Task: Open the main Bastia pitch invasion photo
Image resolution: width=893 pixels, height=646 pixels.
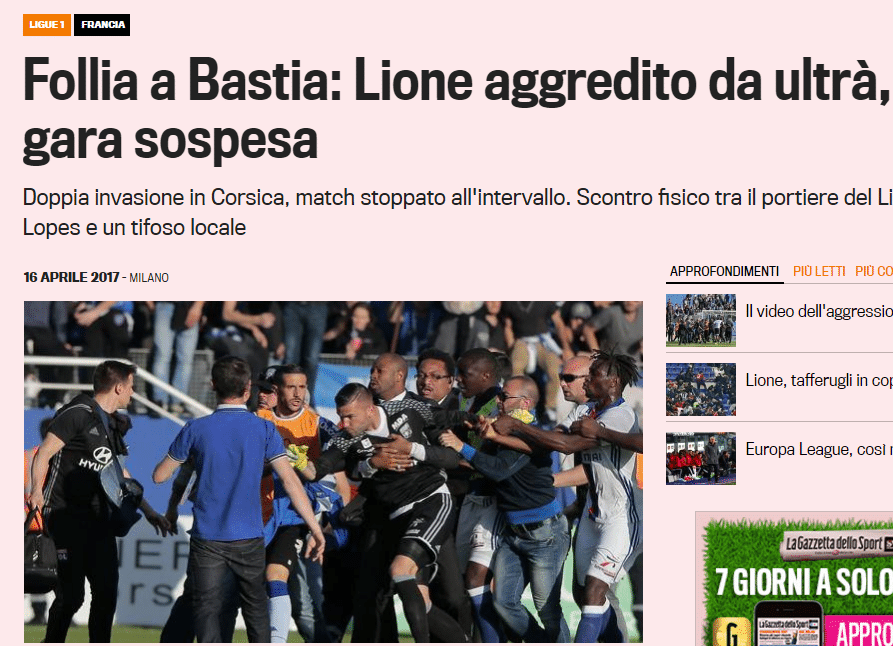Action: pyautogui.click(x=333, y=472)
